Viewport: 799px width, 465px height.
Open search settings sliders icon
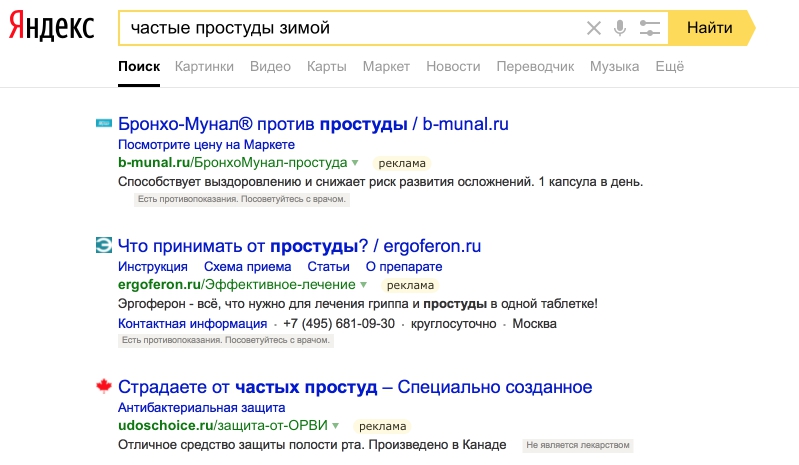click(x=650, y=28)
